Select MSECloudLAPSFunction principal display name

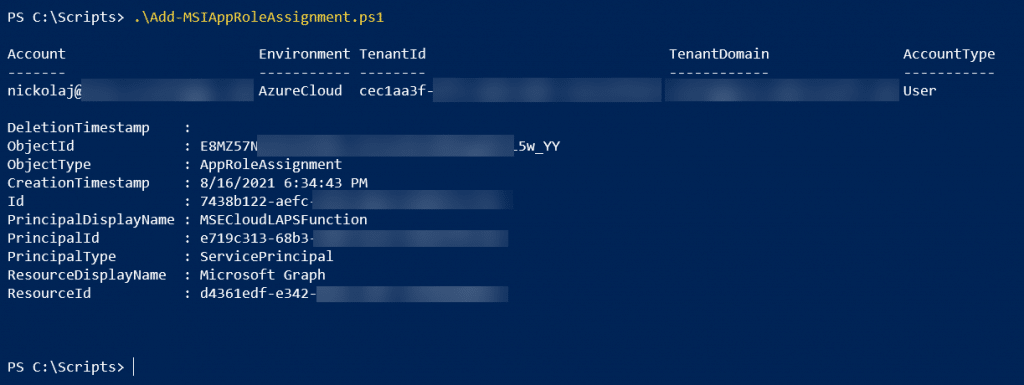[x=283, y=220]
